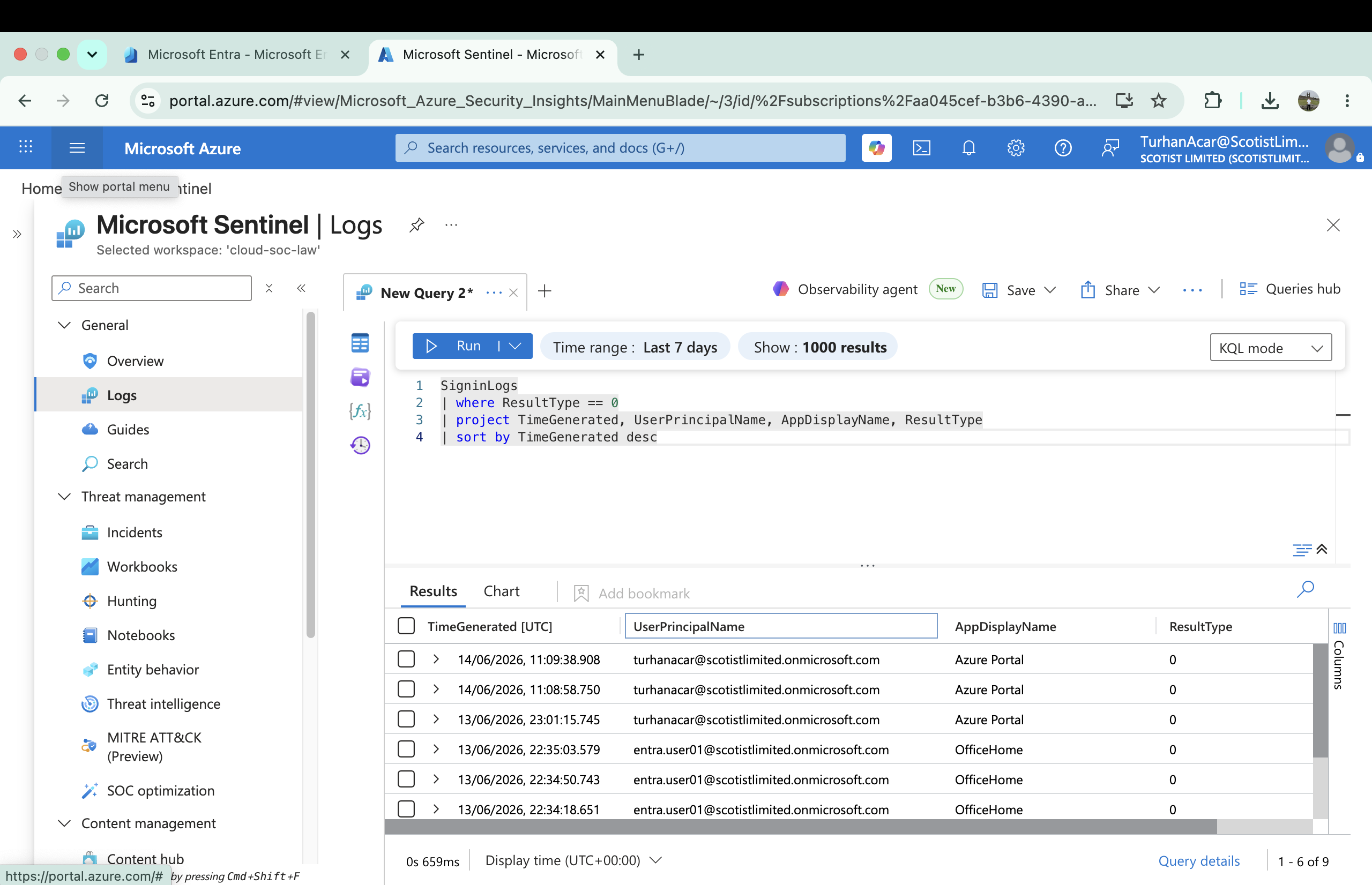Open the Queries panel icon in Logs

click(360, 378)
